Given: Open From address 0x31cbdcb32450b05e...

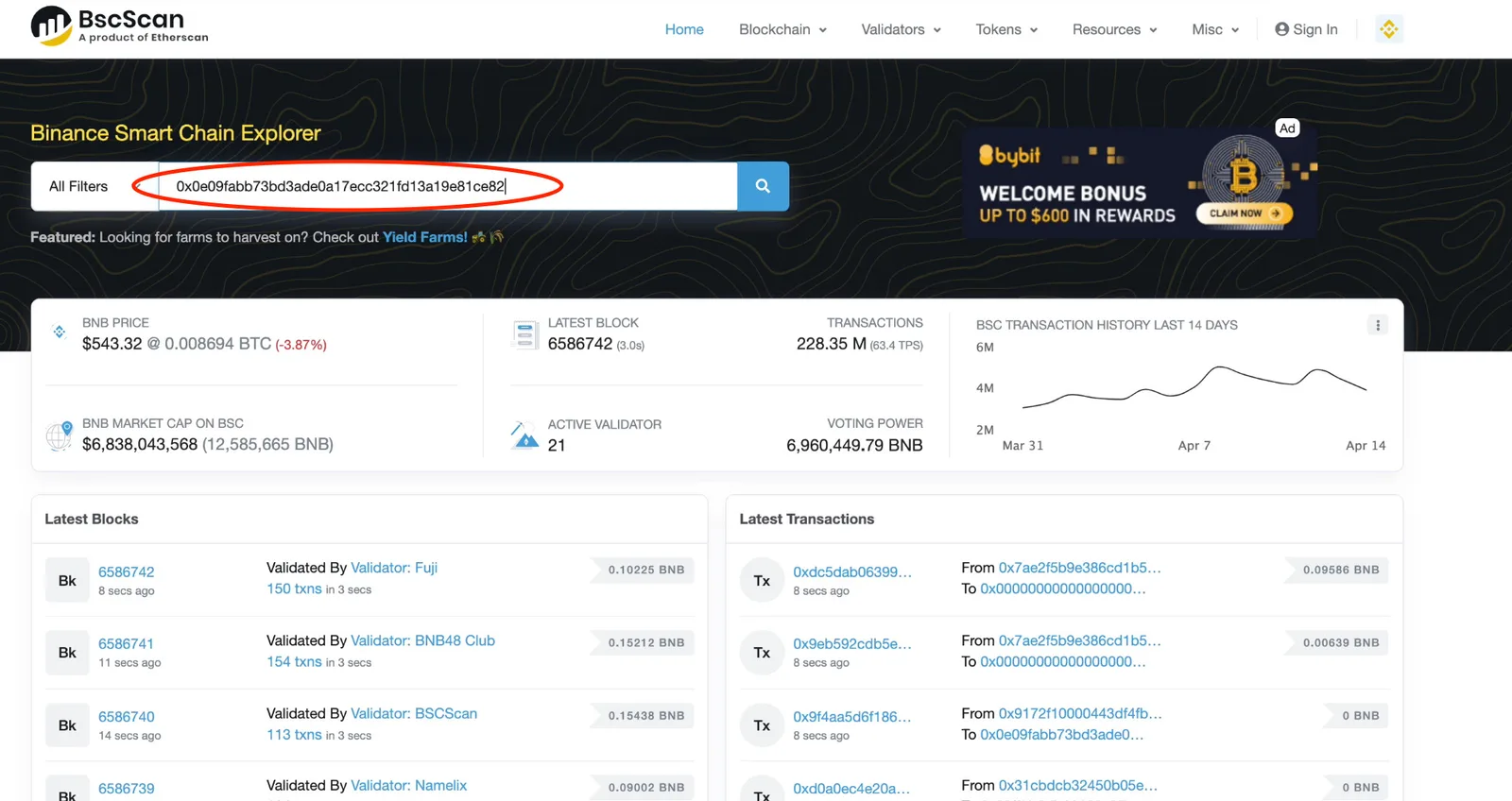Looking at the screenshot, I should (x=1078, y=785).
